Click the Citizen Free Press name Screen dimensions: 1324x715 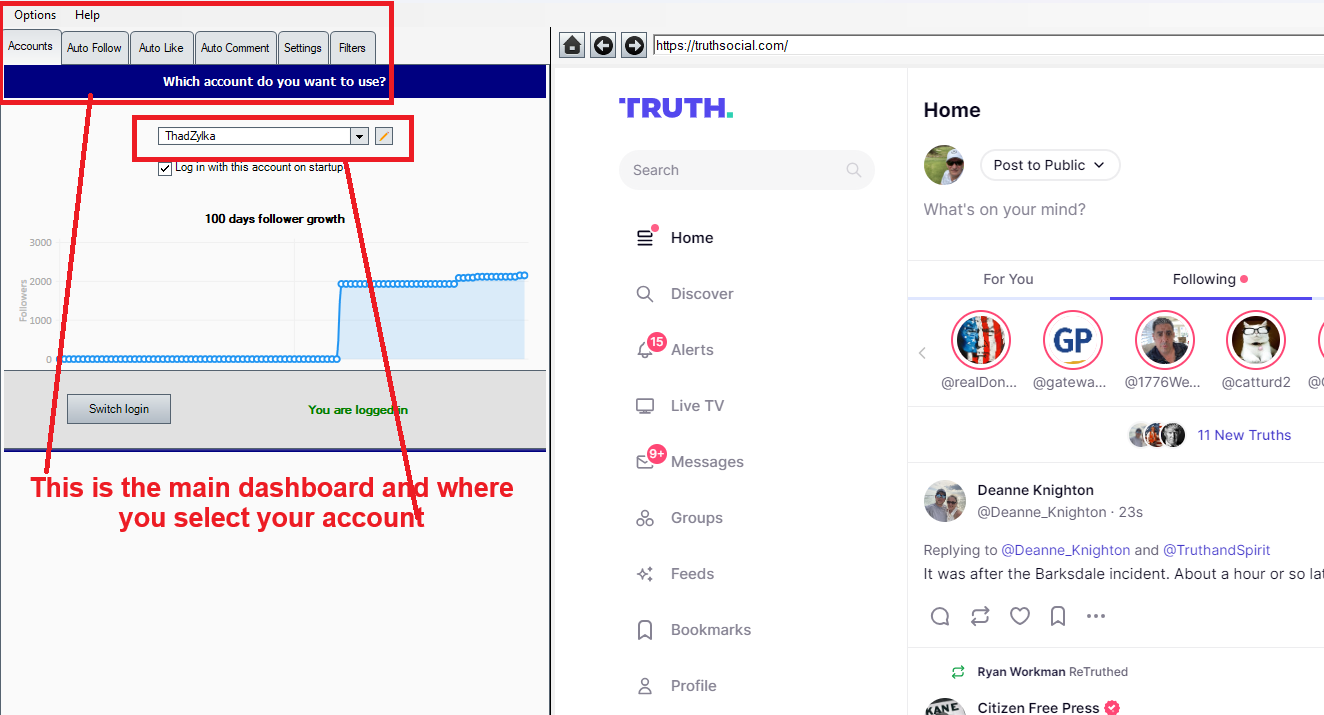pos(1038,708)
